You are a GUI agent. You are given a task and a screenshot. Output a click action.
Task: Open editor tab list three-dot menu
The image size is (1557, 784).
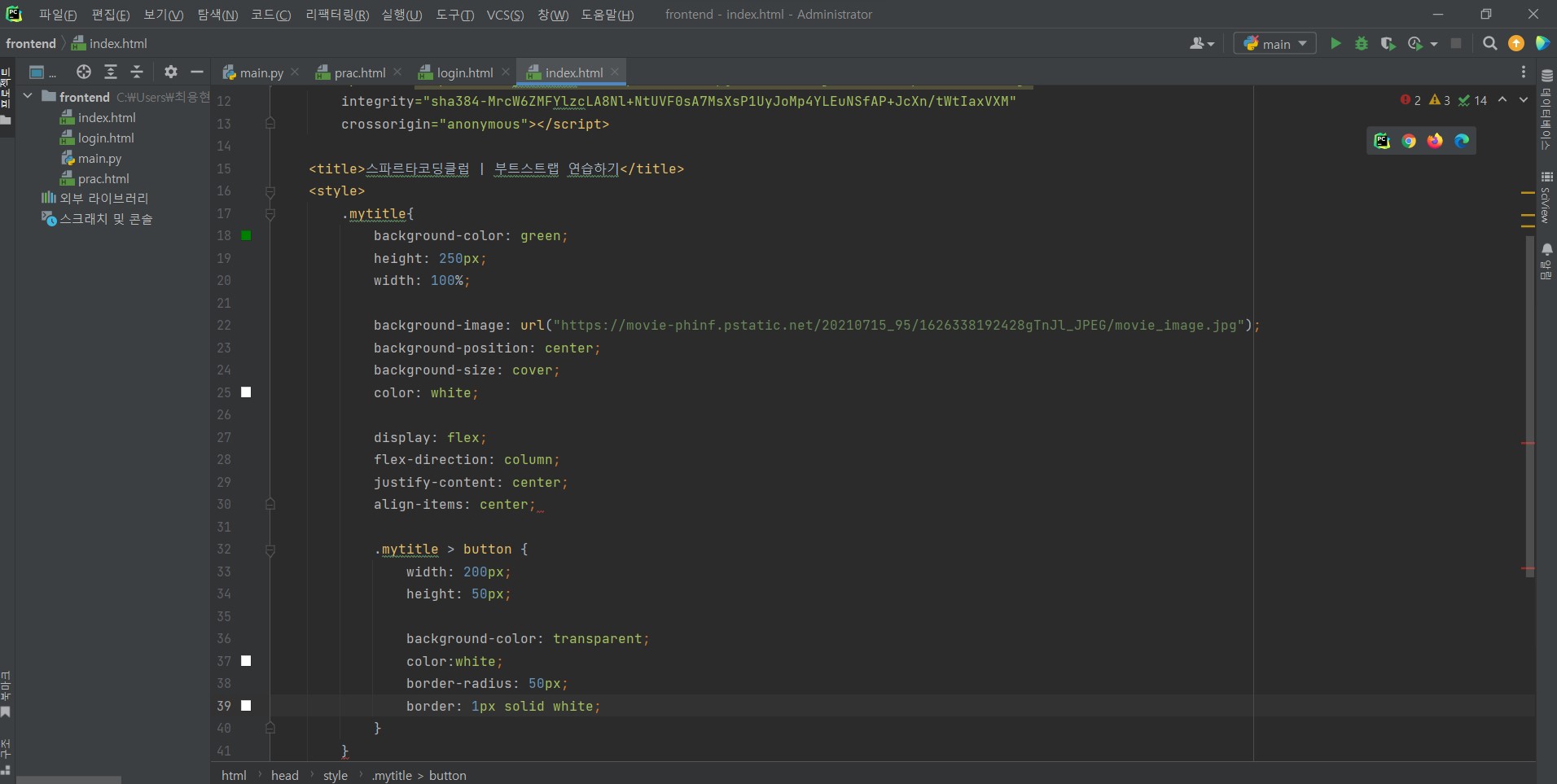point(1524,72)
